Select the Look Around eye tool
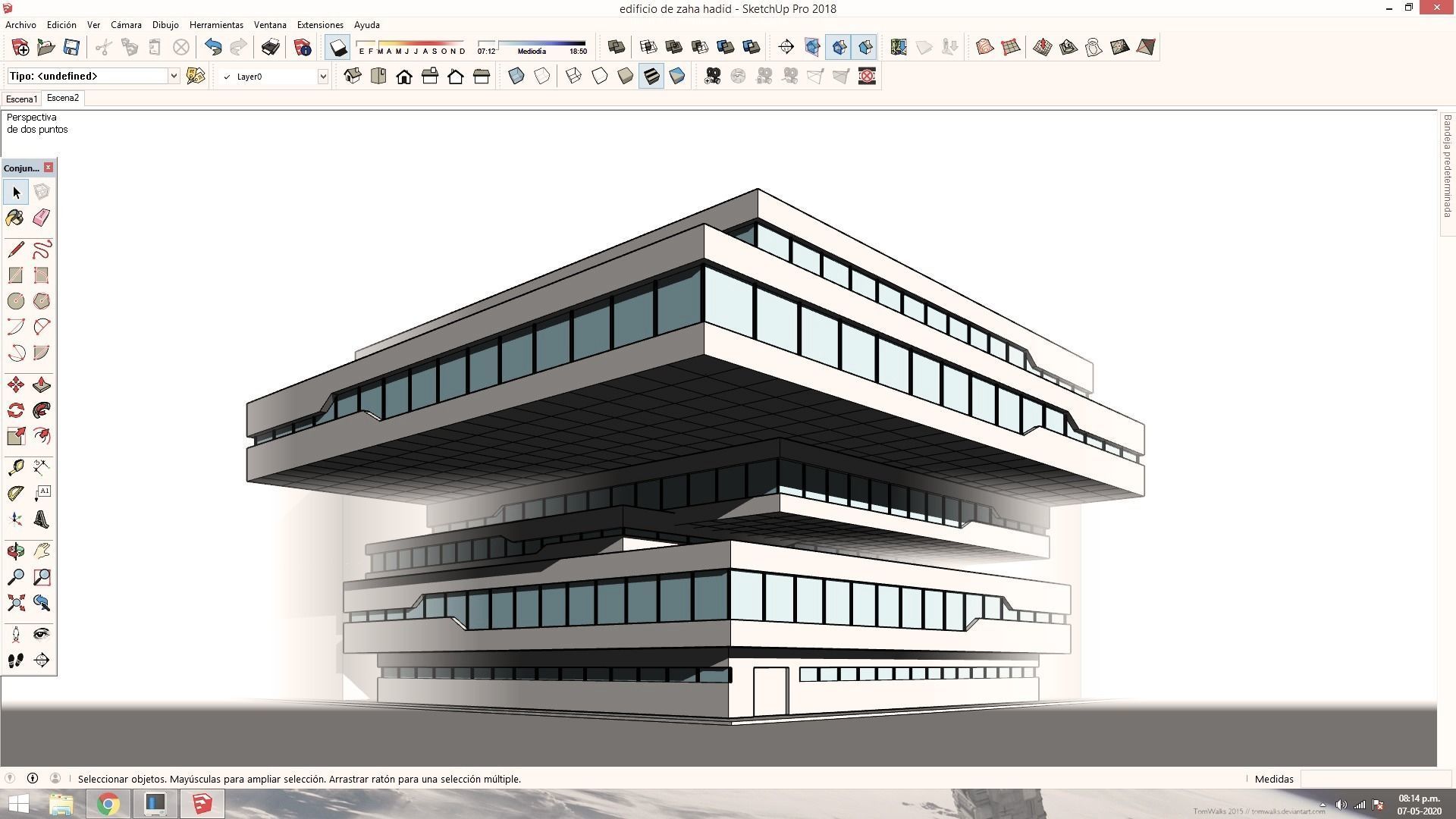 click(x=42, y=634)
